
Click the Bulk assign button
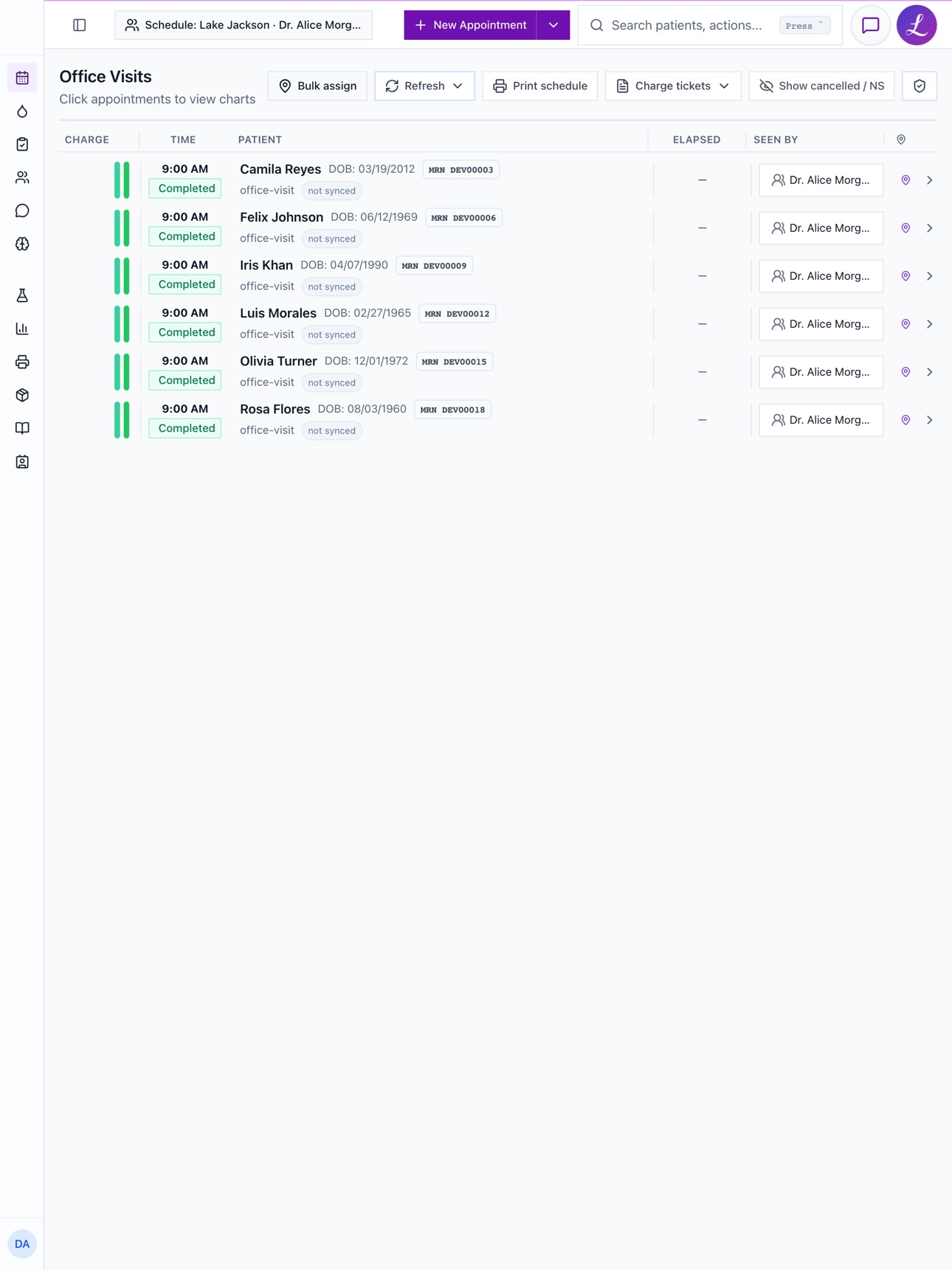coord(317,86)
